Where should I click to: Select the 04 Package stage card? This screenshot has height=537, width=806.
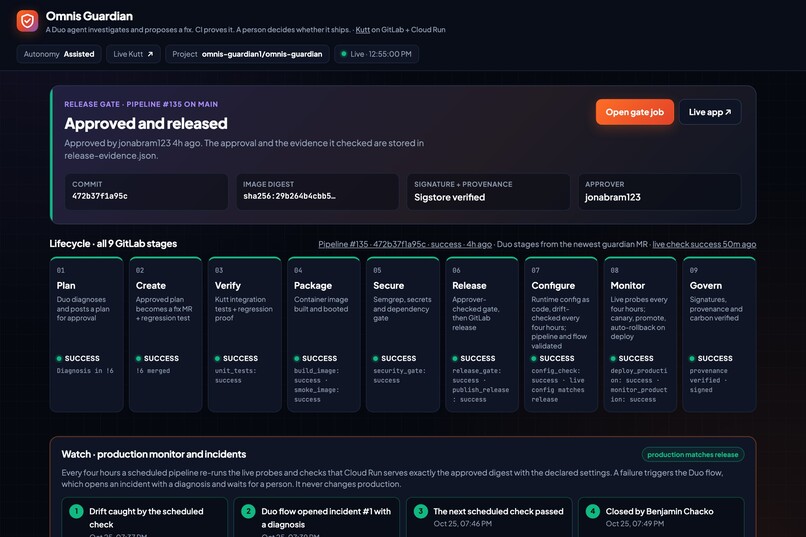[x=324, y=335]
